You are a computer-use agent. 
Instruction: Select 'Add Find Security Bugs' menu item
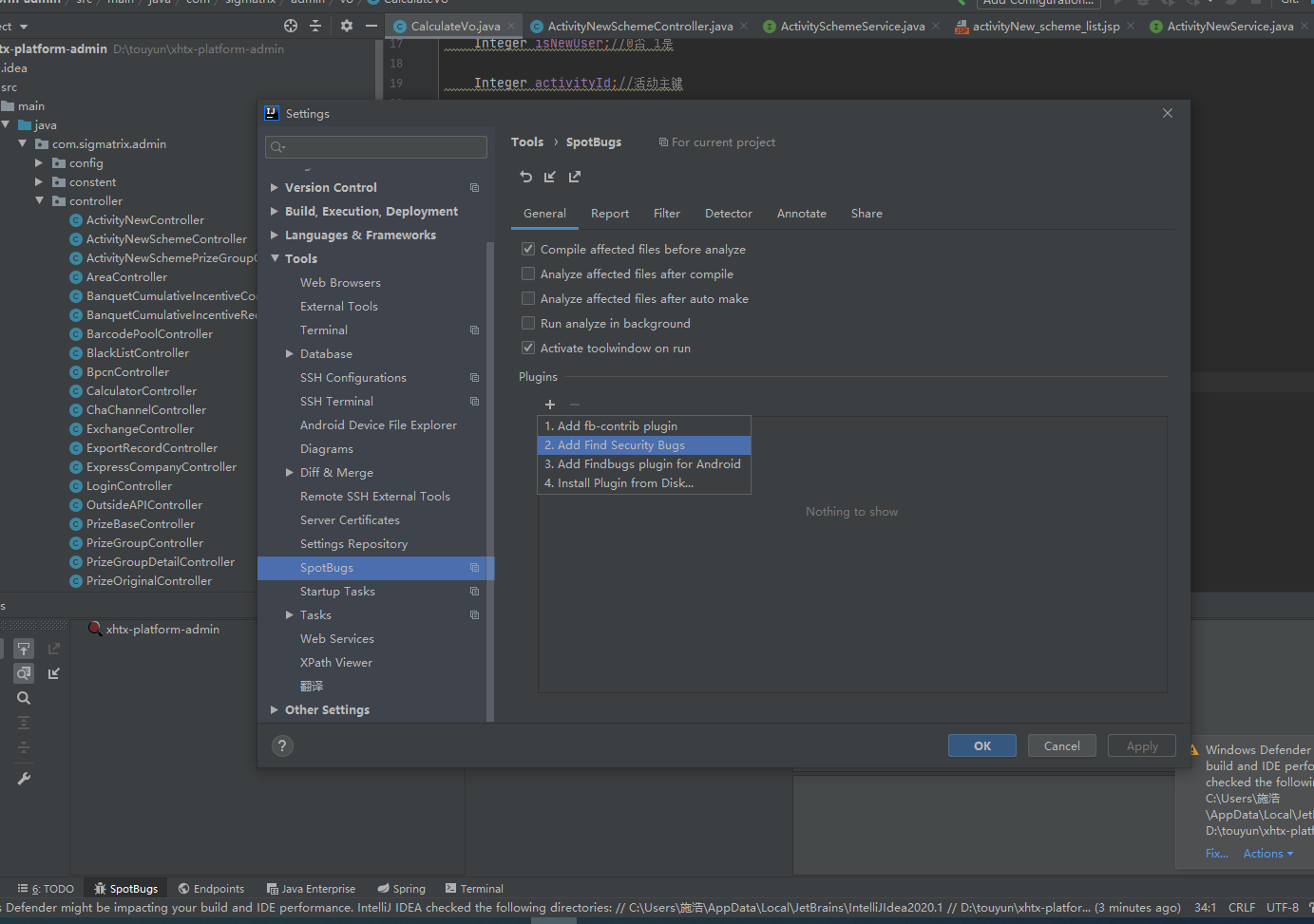pyautogui.click(x=644, y=445)
